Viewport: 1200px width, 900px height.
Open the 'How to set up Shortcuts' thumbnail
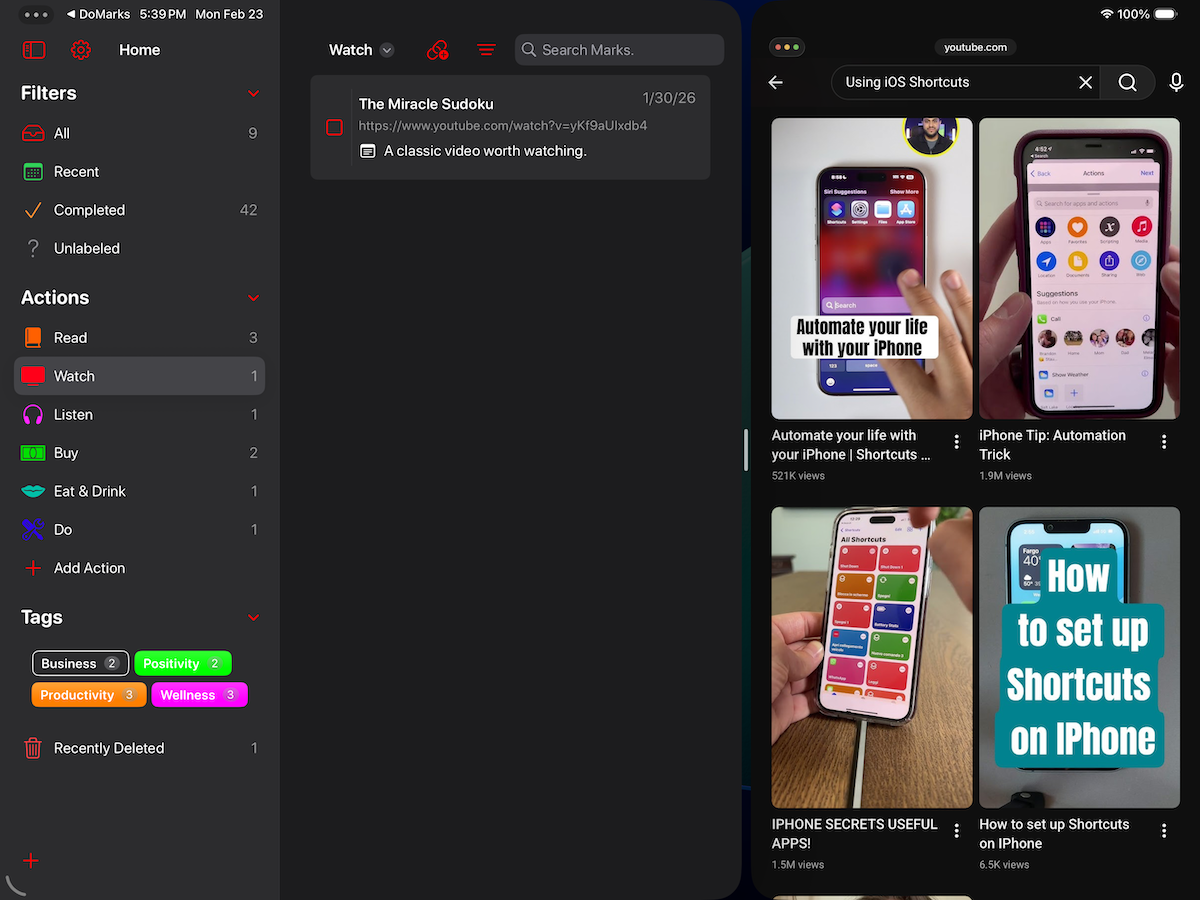pyautogui.click(x=1079, y=657)
